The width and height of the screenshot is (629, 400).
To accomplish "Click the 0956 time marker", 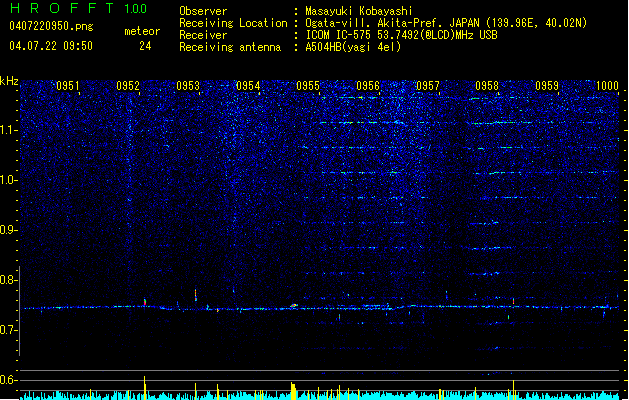I will [368, 86].
